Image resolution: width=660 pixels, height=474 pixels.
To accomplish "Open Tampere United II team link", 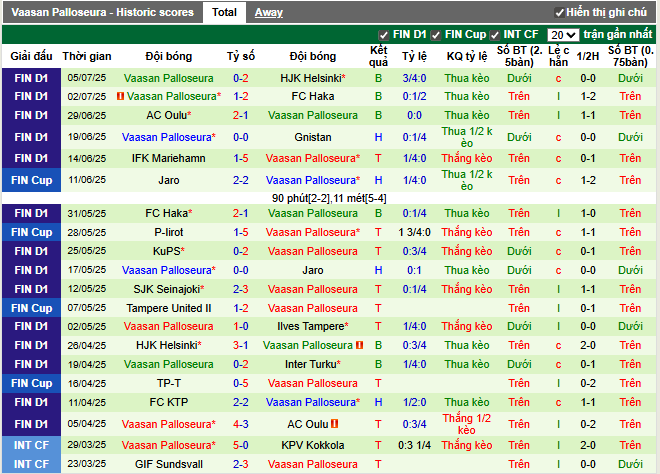I will tap(169, 308).
